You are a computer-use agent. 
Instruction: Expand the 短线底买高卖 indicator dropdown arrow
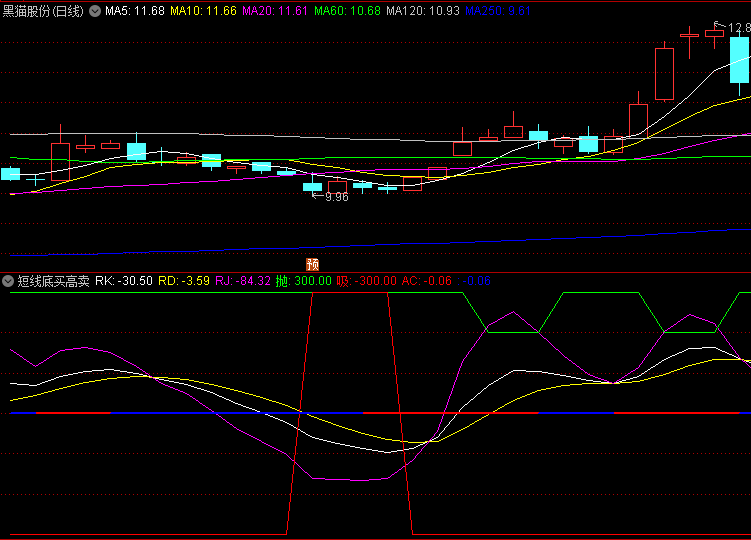pos(8,281)
